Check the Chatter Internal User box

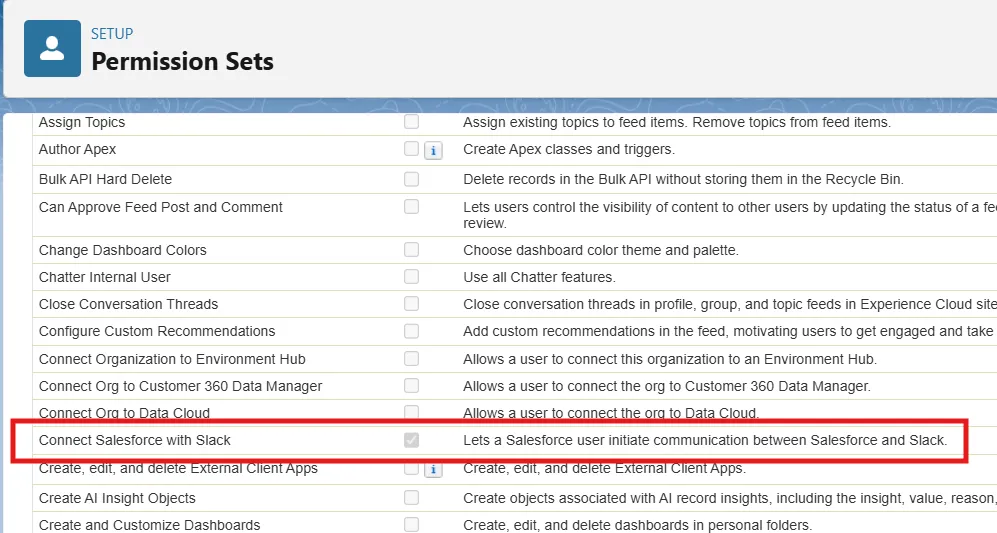pos(411,277)
